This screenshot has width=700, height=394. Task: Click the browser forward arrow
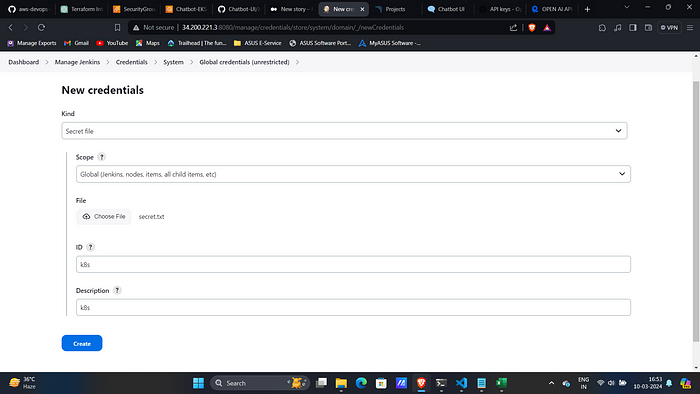pos(26,28)
